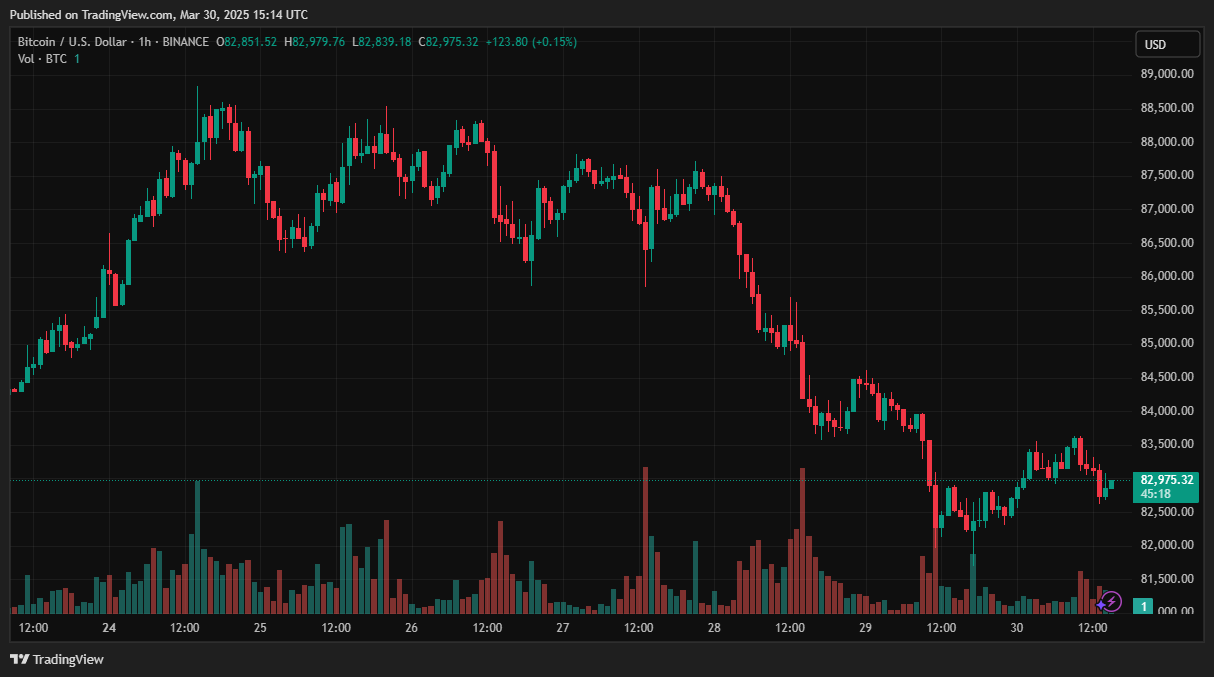Click the green 82,975.32 current price tag
Screen dimensions: 1214x677
point(1165,480)
